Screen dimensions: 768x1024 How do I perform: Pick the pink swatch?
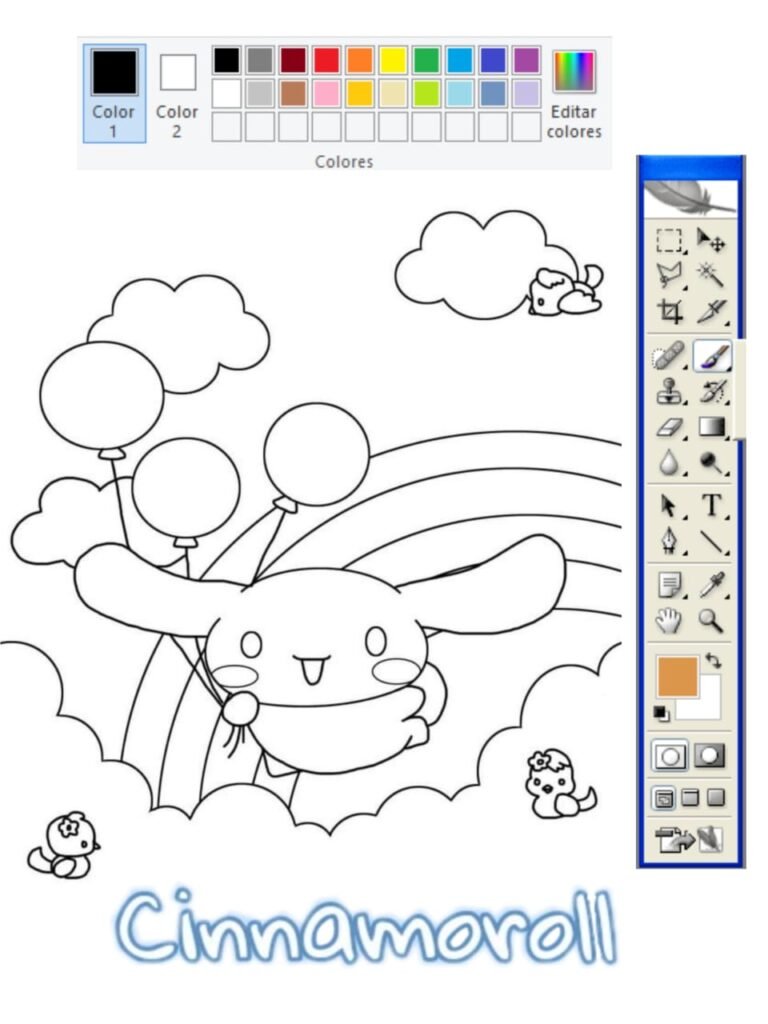pyautogui.click(x=327, y=93)
